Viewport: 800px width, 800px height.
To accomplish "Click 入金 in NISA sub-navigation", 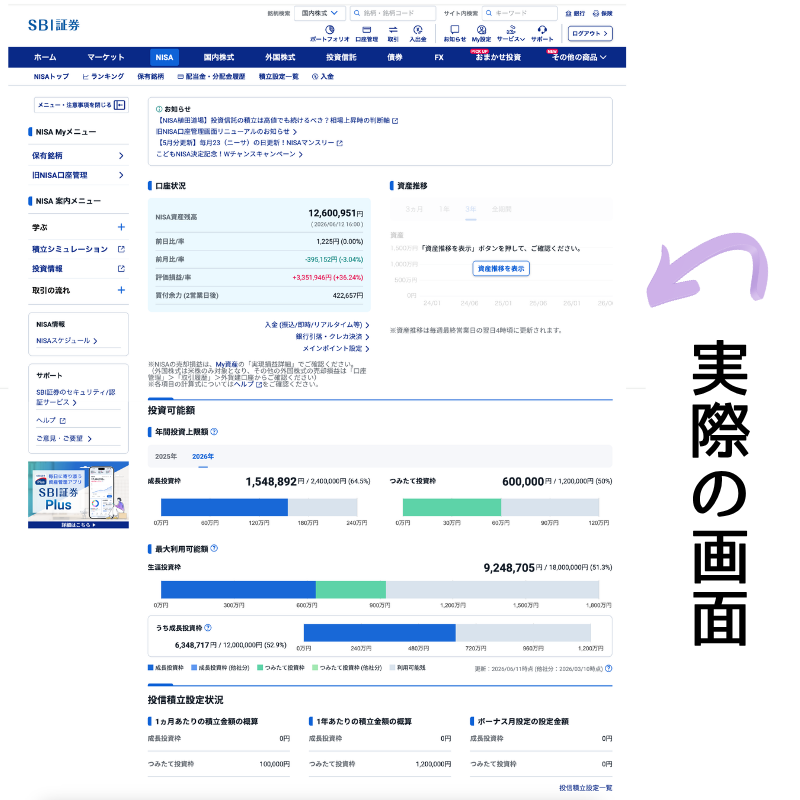I will tap(322, 77).
